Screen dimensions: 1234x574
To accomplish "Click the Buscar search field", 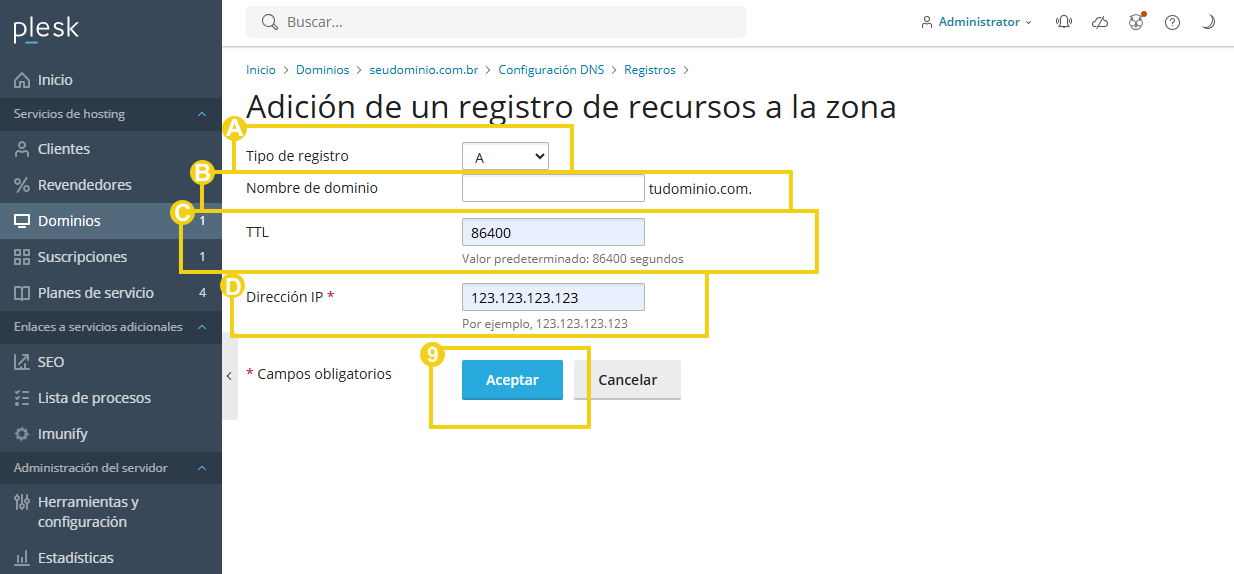I will pos(496,22).
